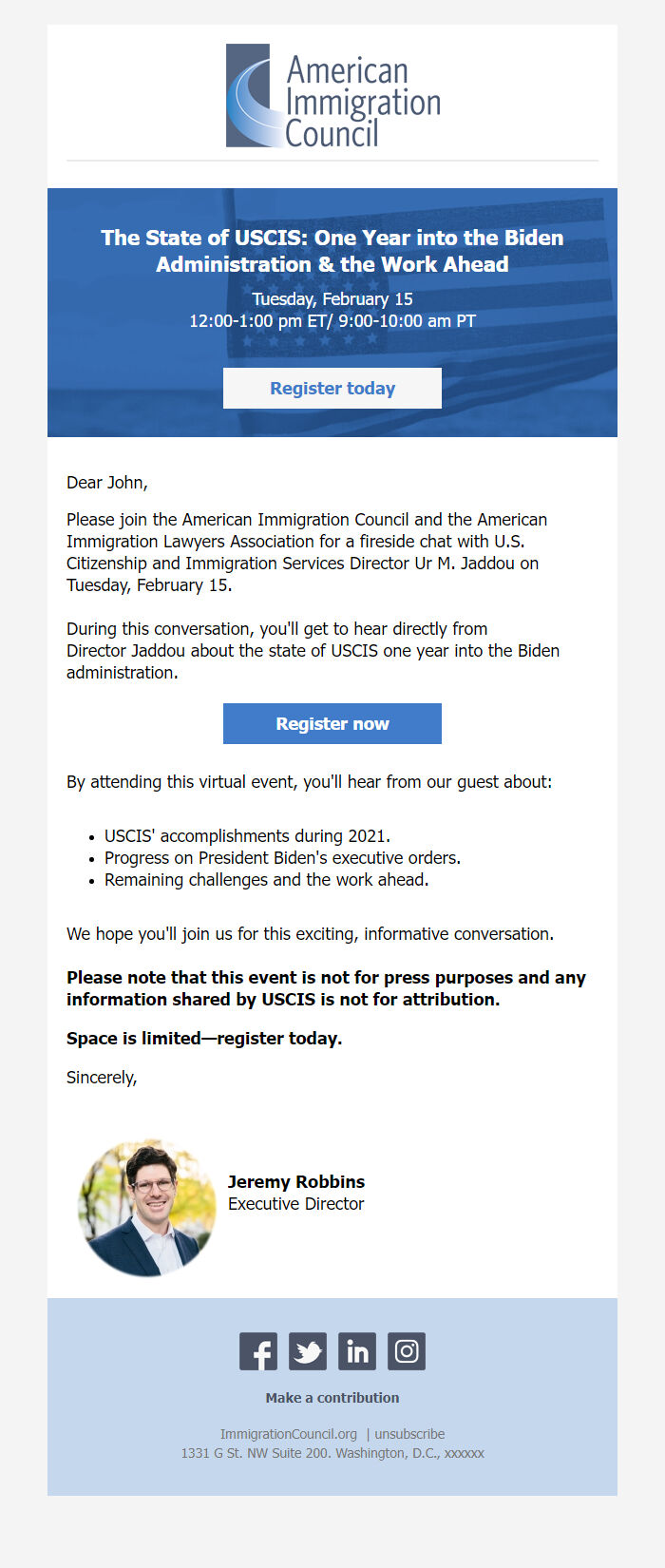This screenshot has width=665, height=1568.
Task: Click the Tuesday February 15 date text
Action: pos(332,298)
